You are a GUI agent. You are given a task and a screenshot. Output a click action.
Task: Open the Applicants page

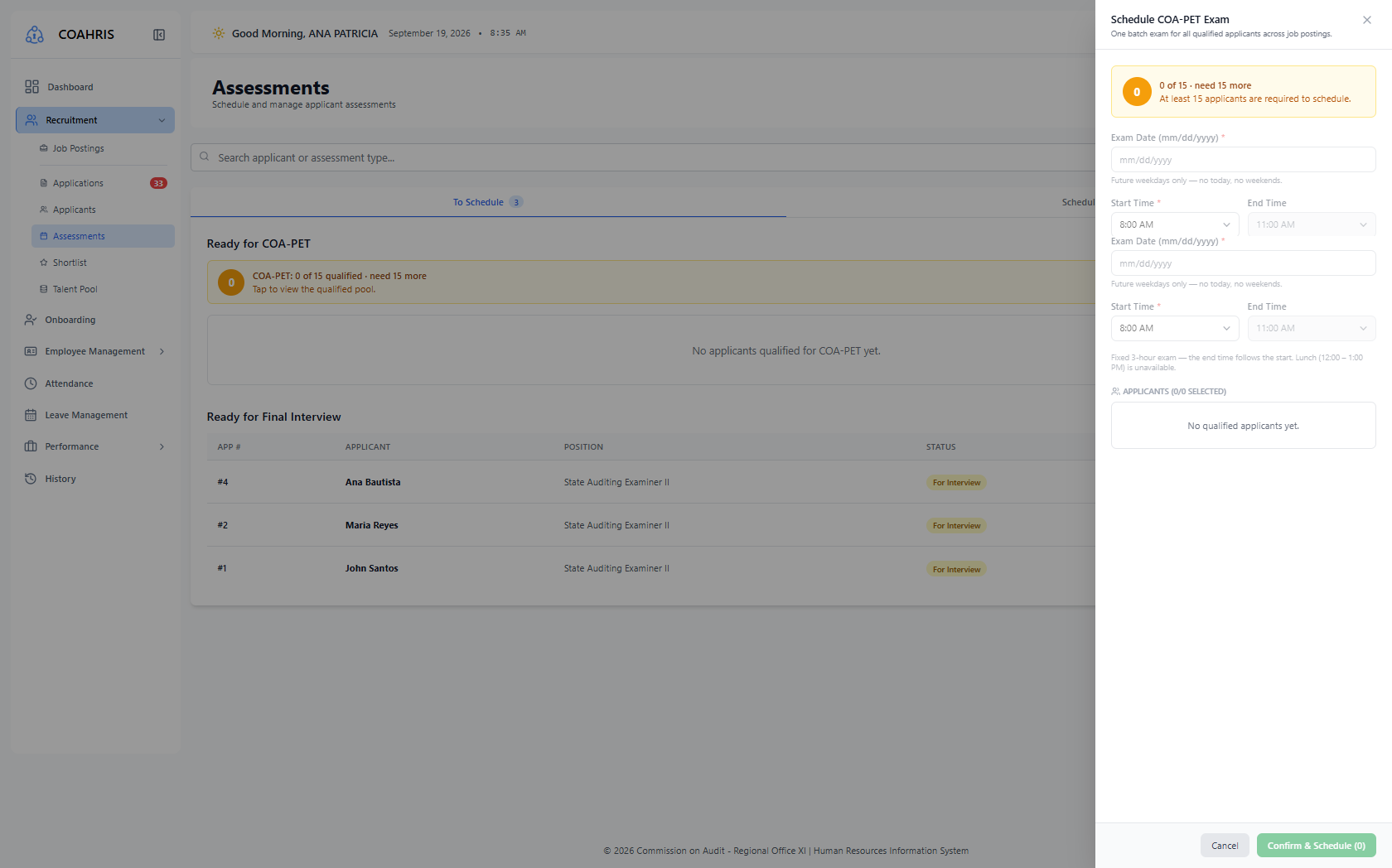pos(103,210)
